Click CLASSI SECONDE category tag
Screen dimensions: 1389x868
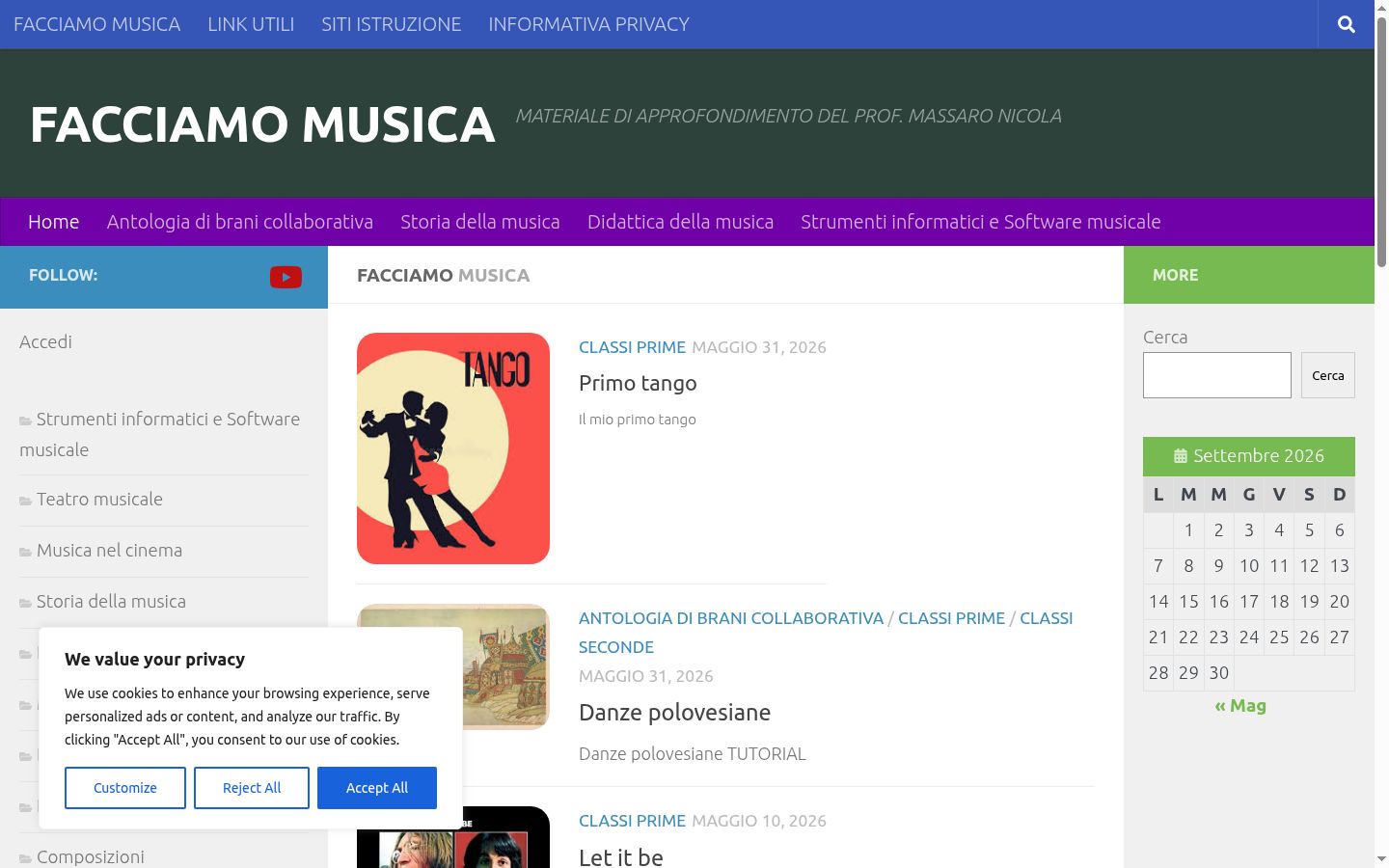[x=826, y=633]
